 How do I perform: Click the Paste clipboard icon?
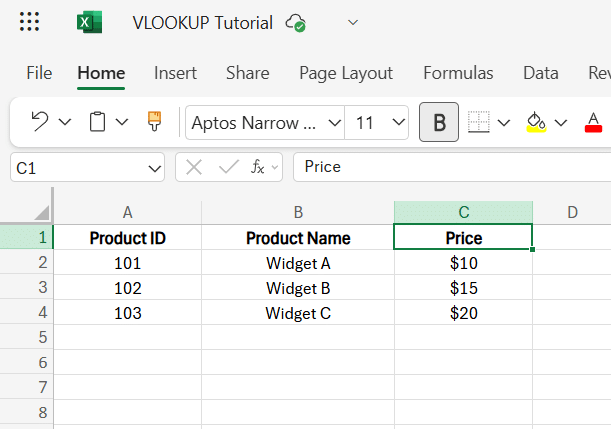tap(97, 122)
